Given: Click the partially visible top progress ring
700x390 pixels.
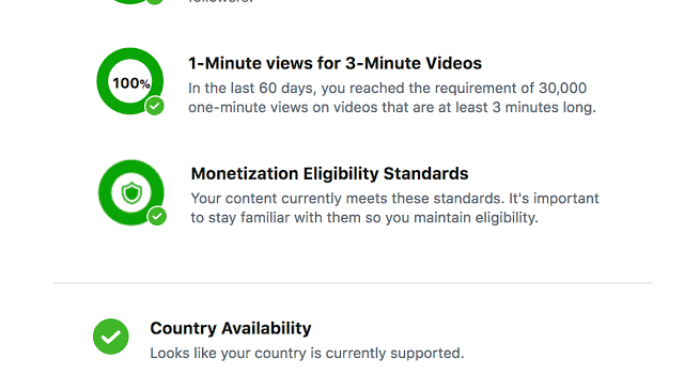Looking at the screenshot, I should click(x=130, y=2).
